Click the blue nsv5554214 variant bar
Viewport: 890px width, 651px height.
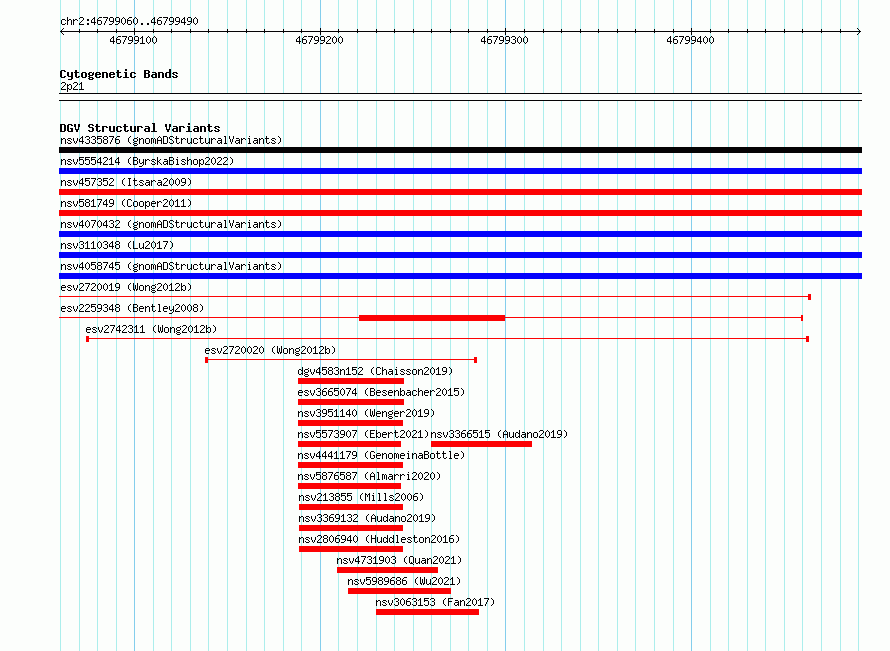460,171
